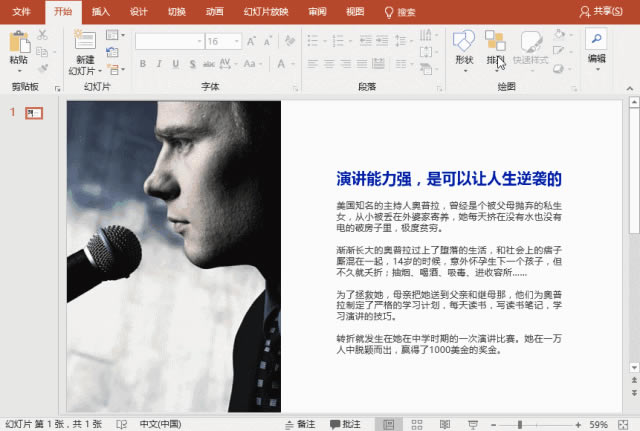640x431 pixels.
Task: Toggle text Shadow (S) formatting
Action: [x=192, y=64]
